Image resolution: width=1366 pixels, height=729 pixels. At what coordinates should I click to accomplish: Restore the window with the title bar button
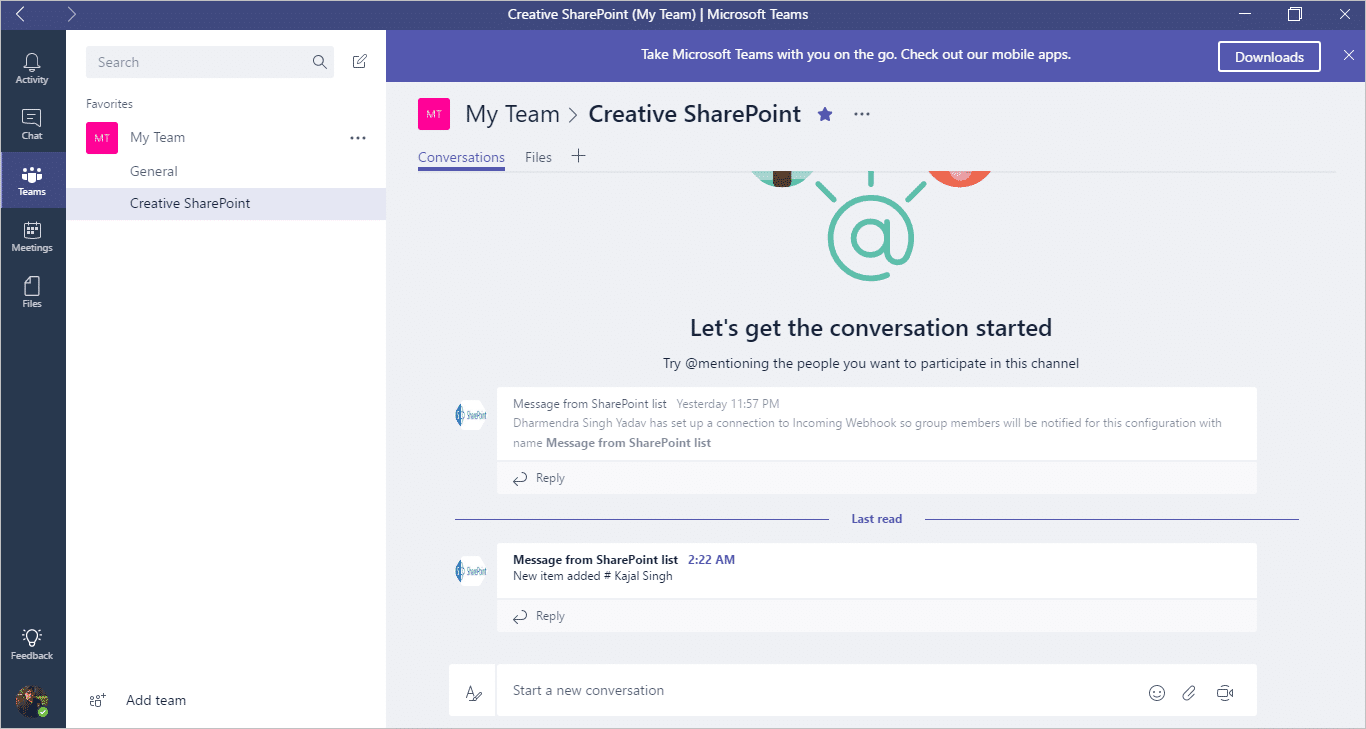coord(1295,14)
